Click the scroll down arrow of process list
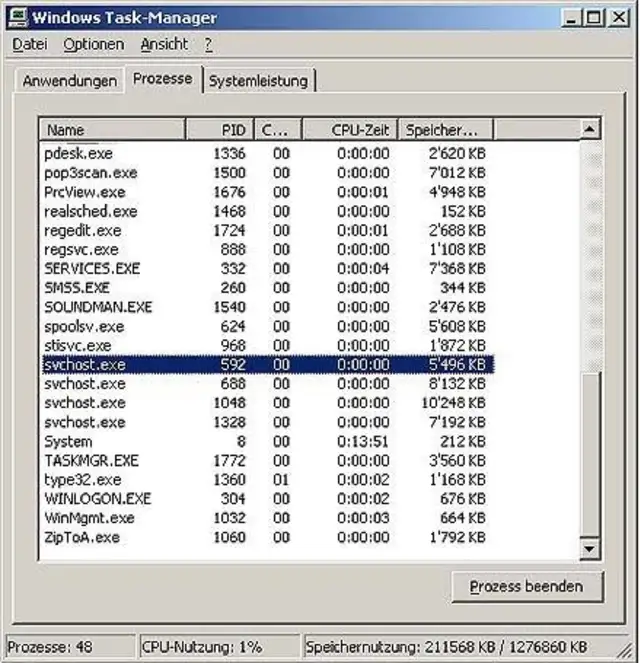Viewport: 640px width, 663px height. (x=589, y=549)
